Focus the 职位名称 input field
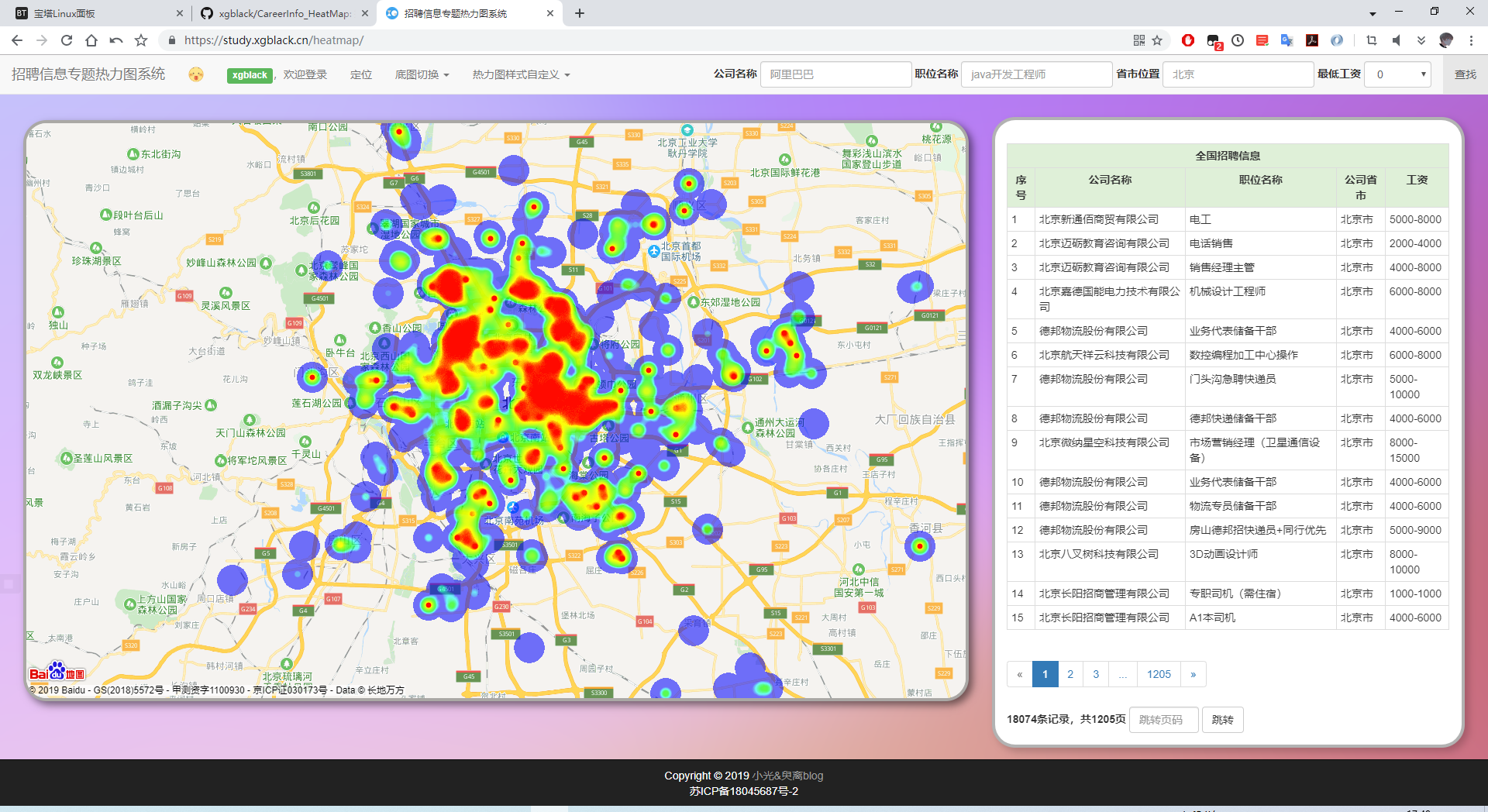Image resolution: width=1488 pixels, height=812 pixels. click(1036, 74)
